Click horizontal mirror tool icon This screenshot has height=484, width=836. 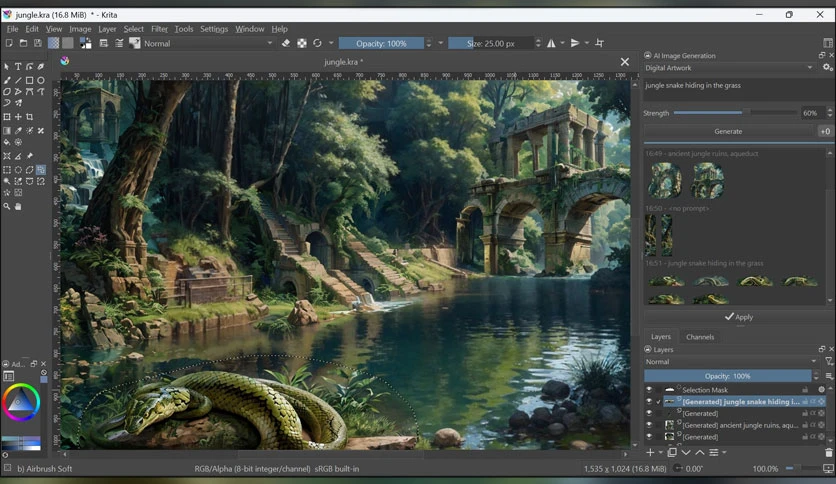click(x=551, y=43)
